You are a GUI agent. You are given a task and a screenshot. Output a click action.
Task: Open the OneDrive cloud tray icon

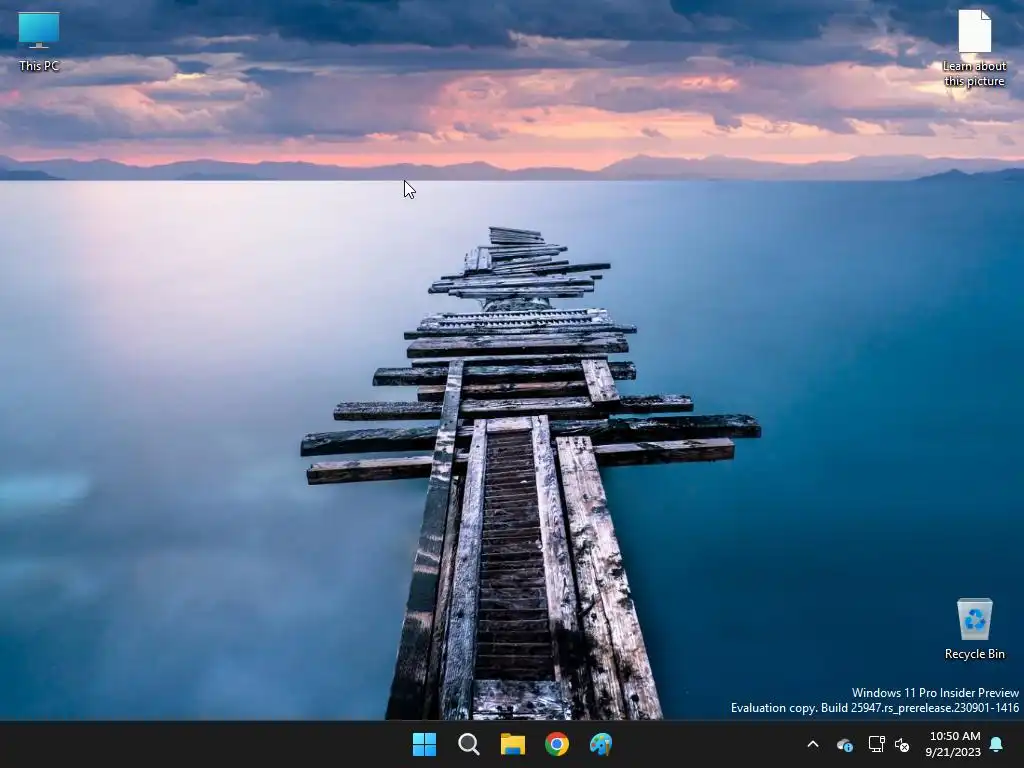(x=845, y=744)
